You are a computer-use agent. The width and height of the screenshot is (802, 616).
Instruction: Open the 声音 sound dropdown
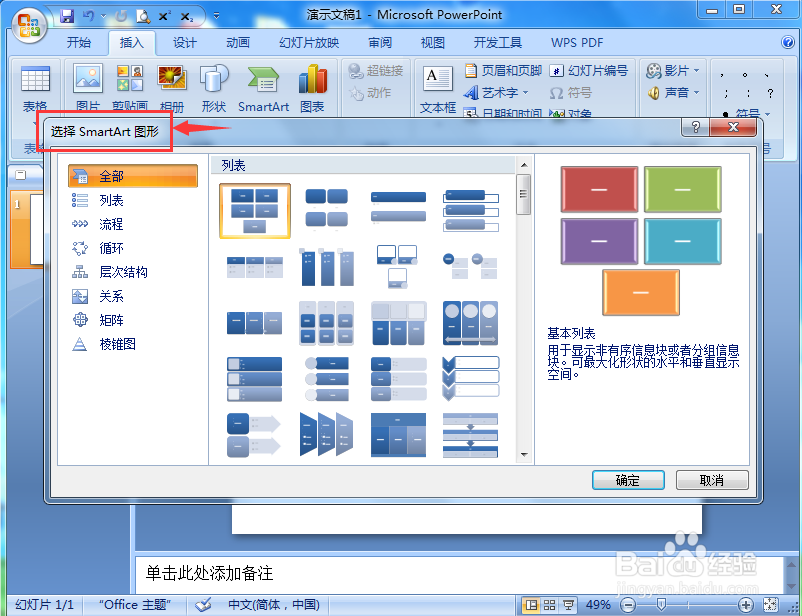point(673,93)
